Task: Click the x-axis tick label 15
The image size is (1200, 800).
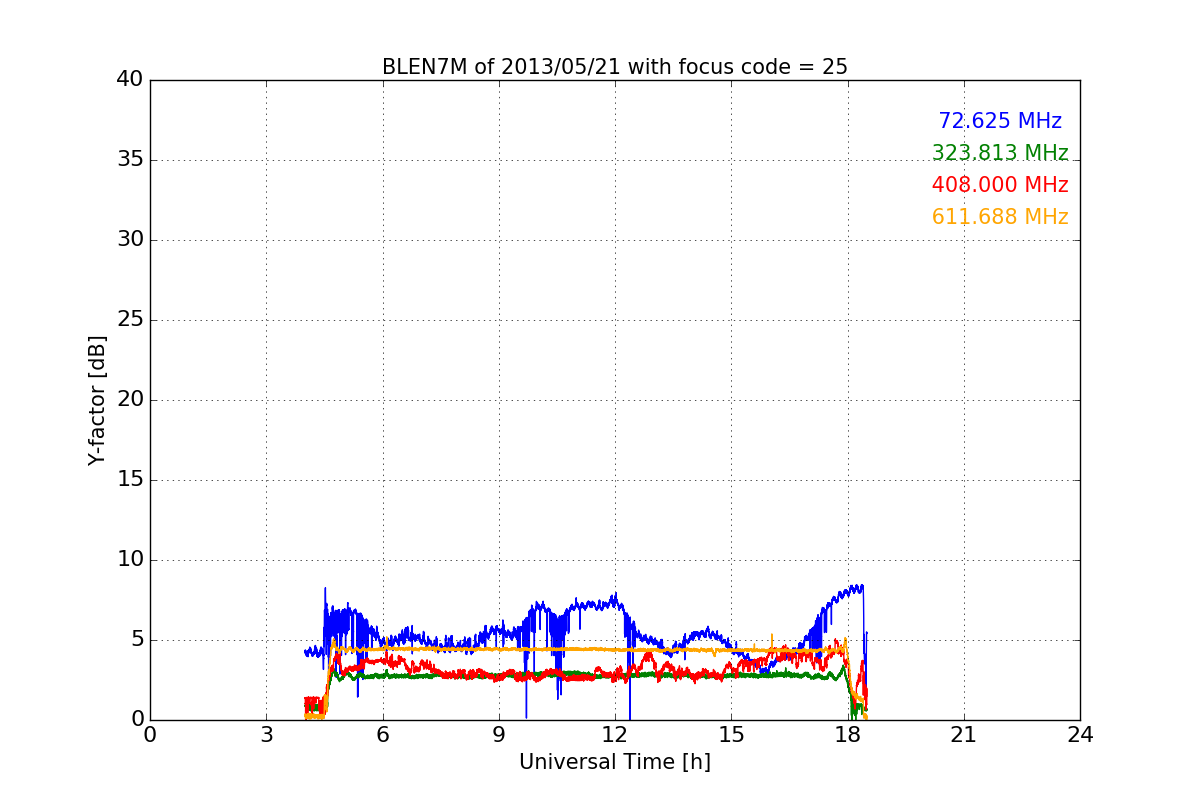Action: (731, 735)
